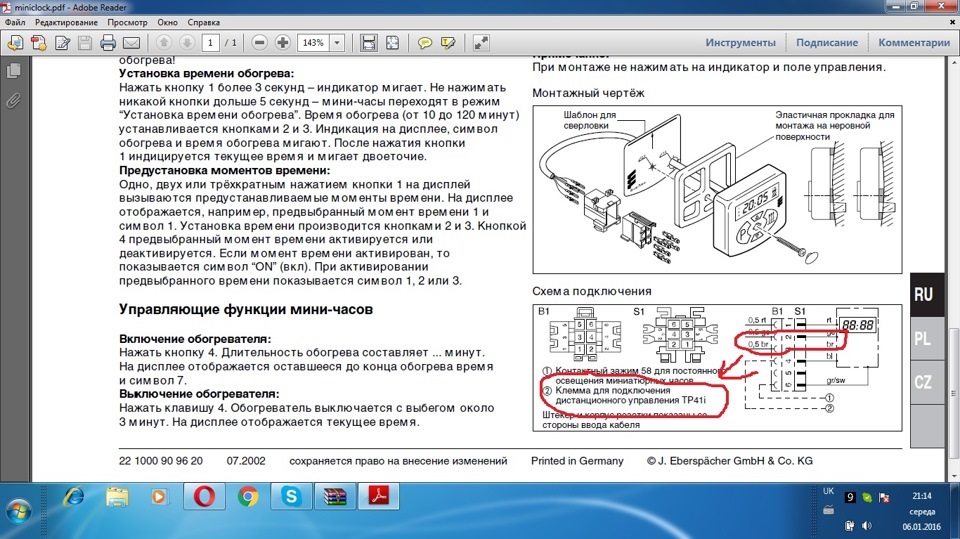The height and width of the screenshot is (539, 960).
Task: Click the 'Монтажный чертёж' heading
Action: (x=588, y=93)
